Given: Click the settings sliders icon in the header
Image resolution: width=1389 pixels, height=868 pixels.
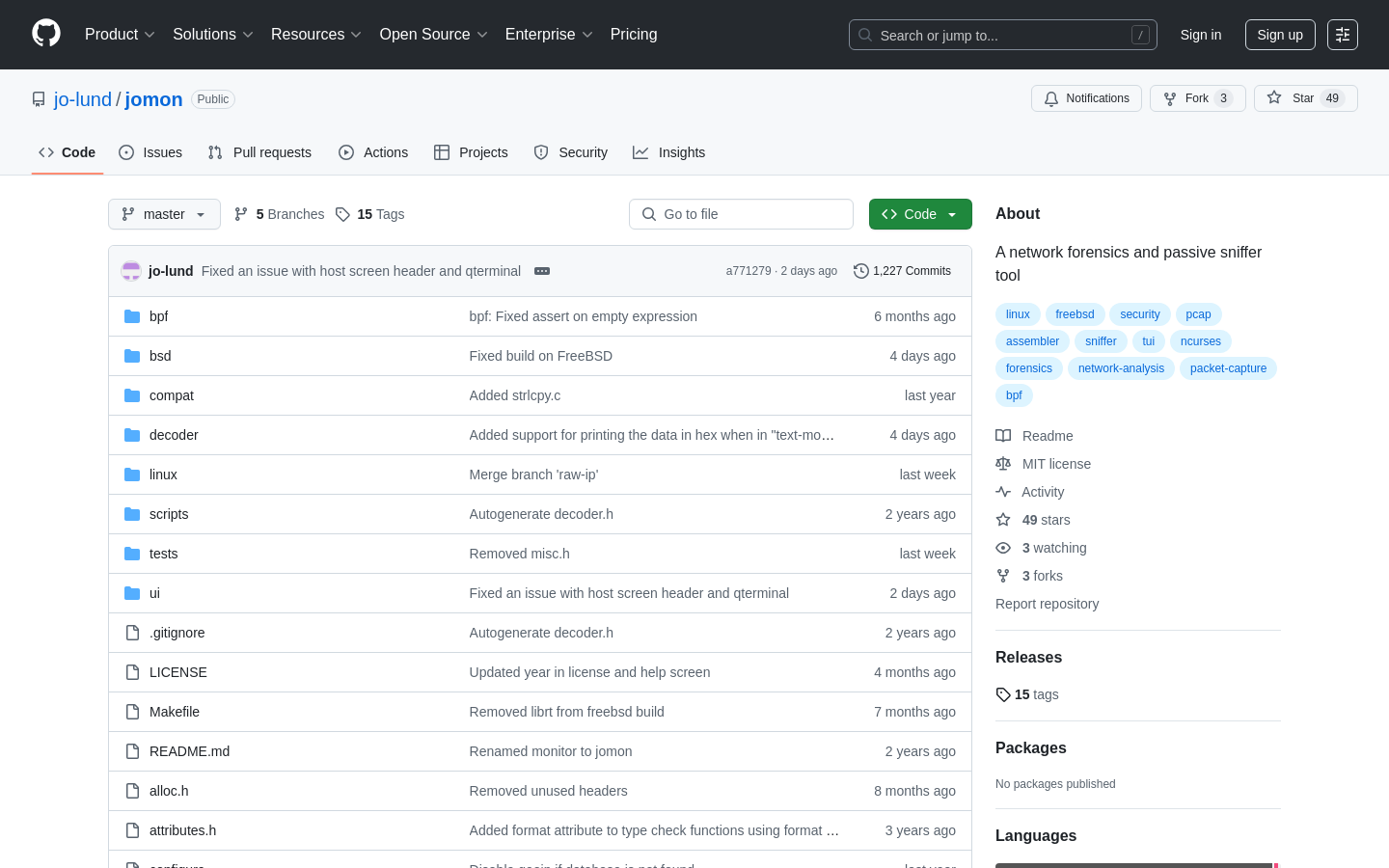Looking at the screenshot, I should tap(1343, 35).
